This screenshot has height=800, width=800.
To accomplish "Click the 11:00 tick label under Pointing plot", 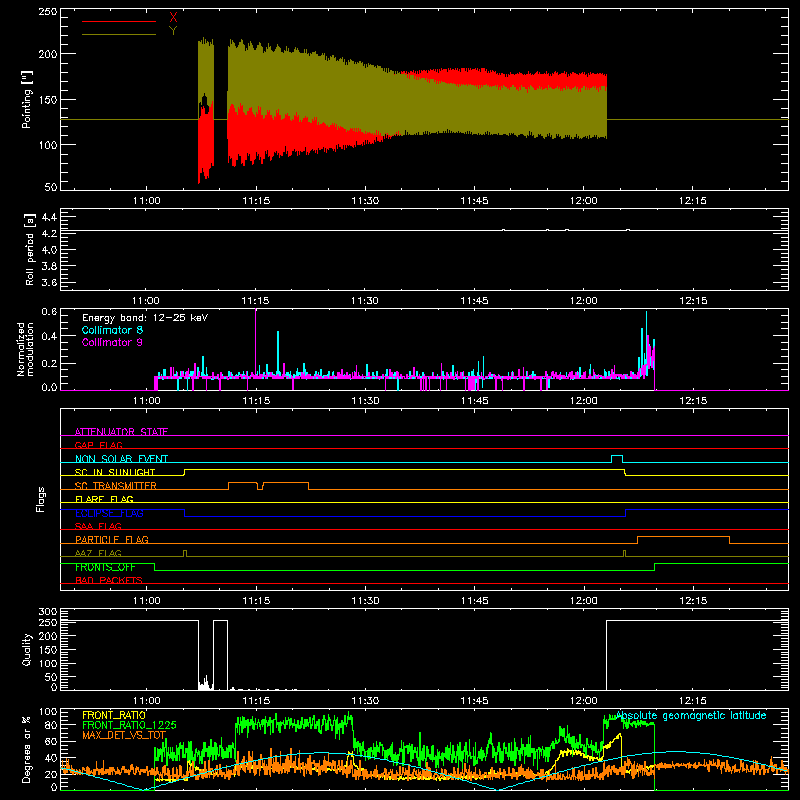I will point(146,201).
